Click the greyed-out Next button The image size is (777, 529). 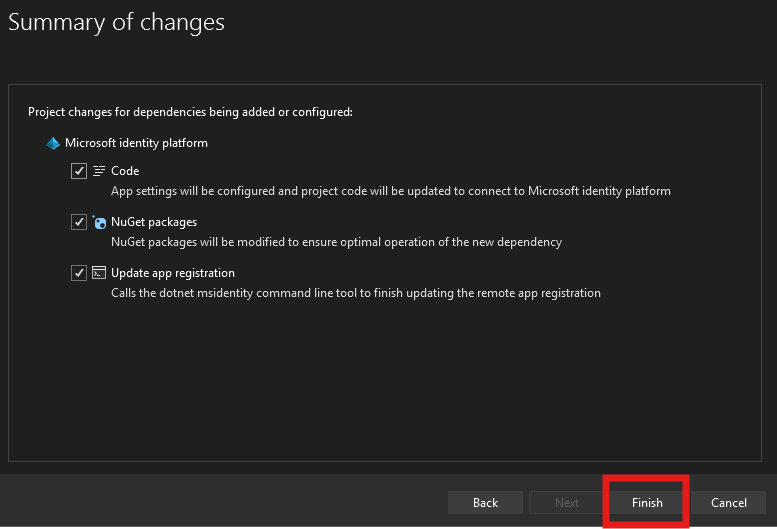566,502
